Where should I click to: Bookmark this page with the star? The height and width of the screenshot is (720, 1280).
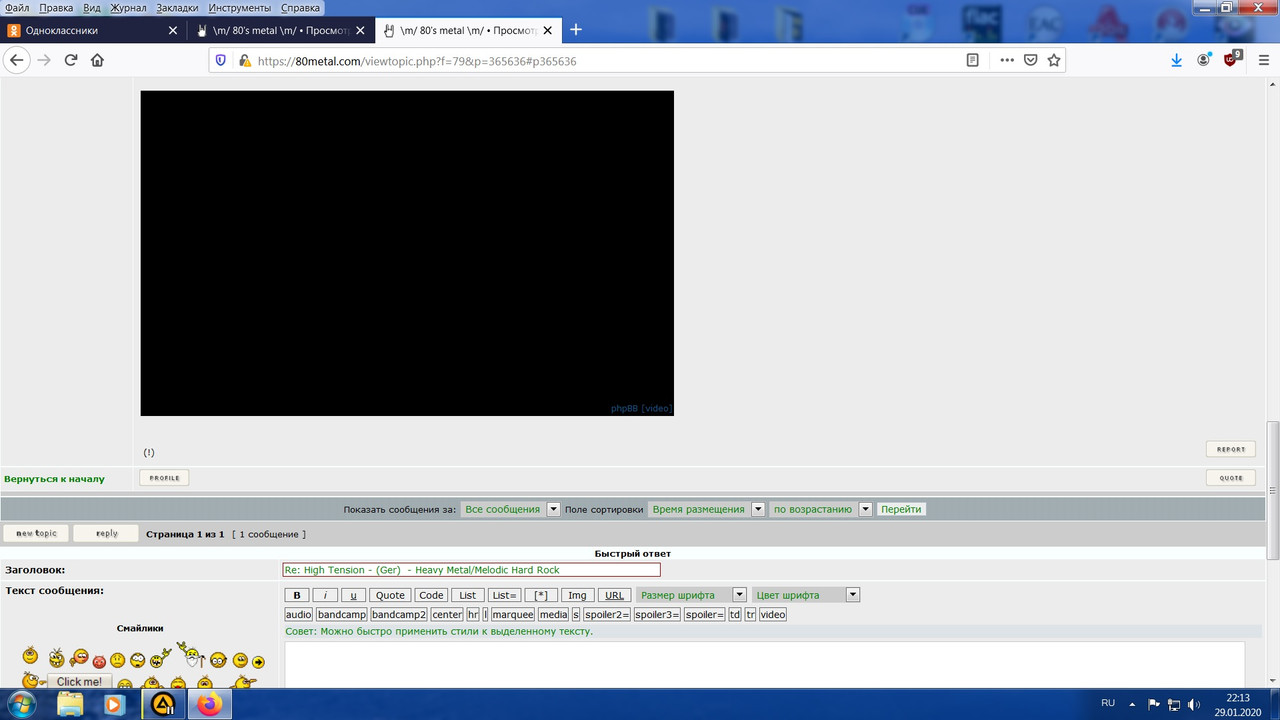[1053, 60]
